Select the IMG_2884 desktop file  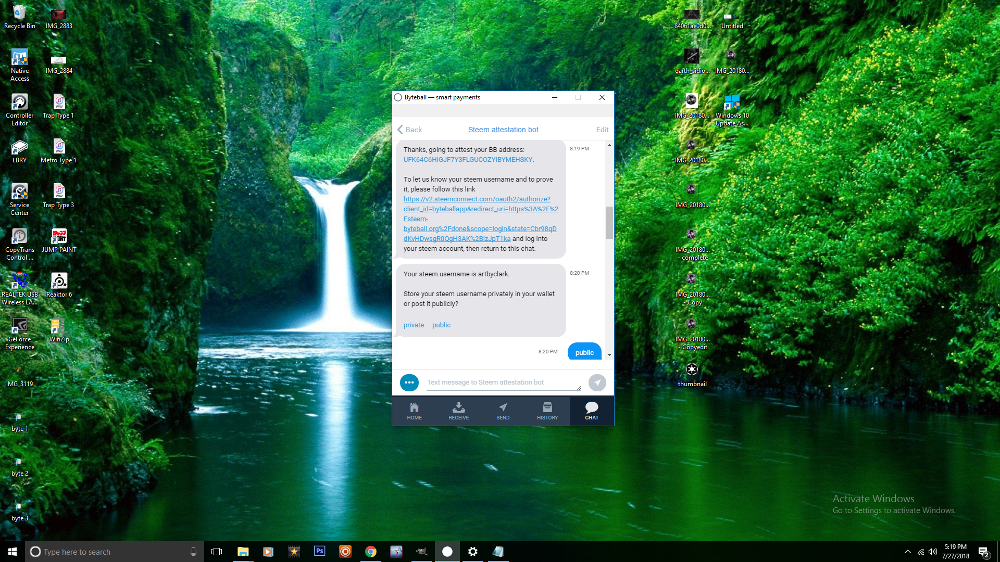click(59, 63)
